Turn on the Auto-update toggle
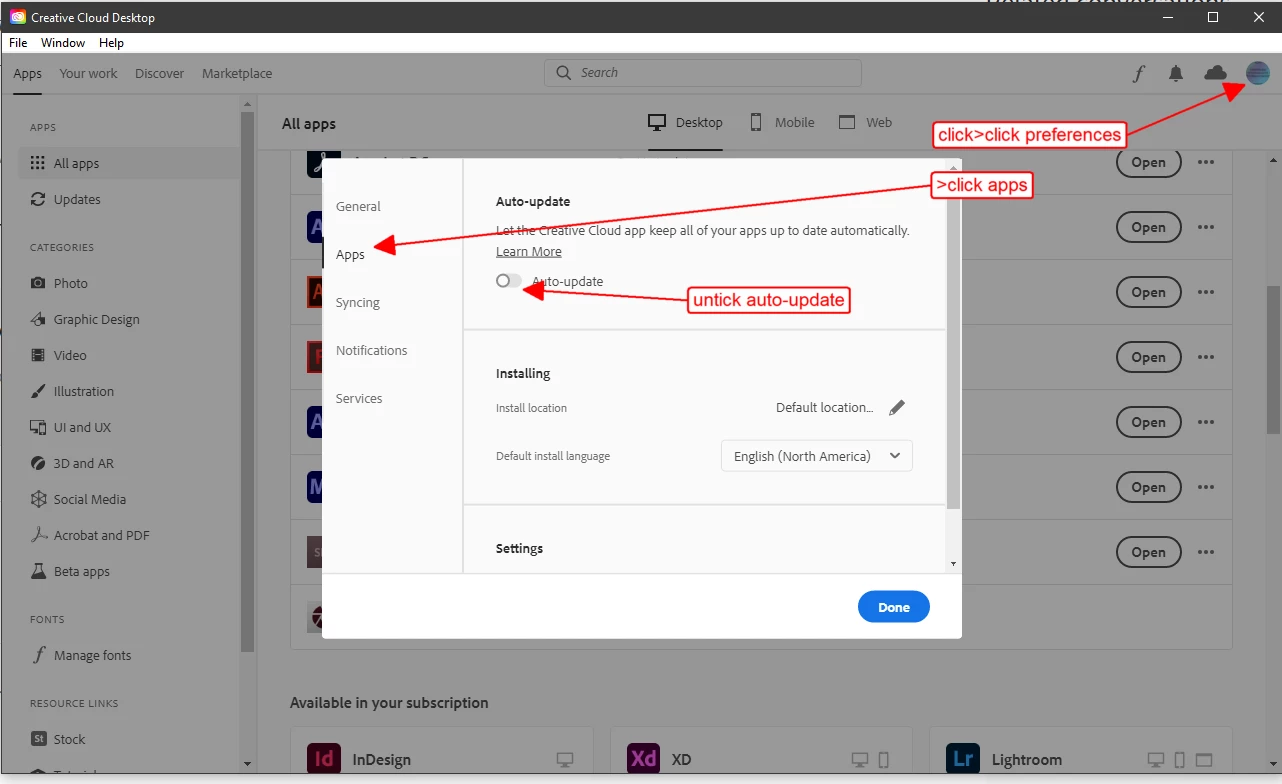 (509, 281)
